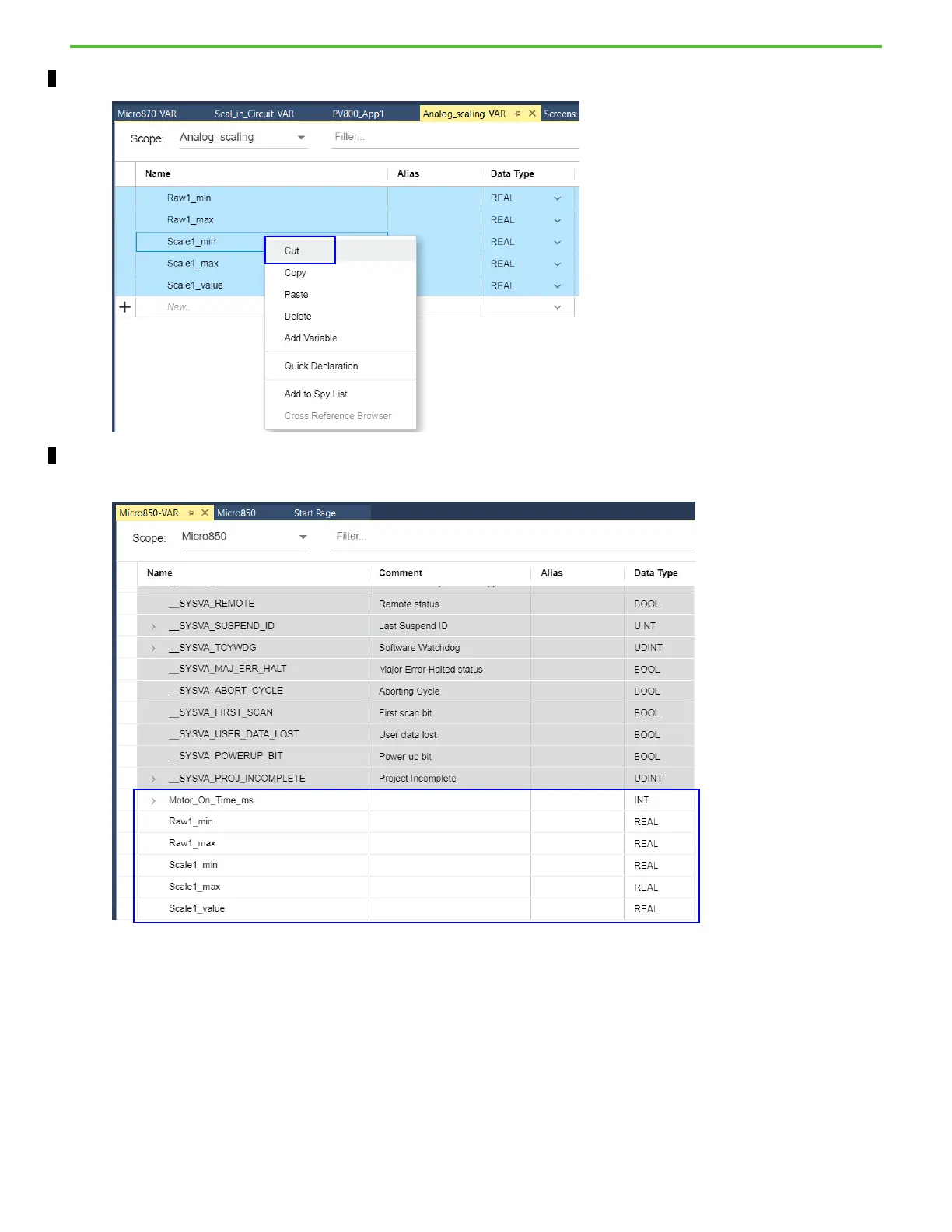
Task: Close the Micro850-VAR tab
Action: click(205, 513)
